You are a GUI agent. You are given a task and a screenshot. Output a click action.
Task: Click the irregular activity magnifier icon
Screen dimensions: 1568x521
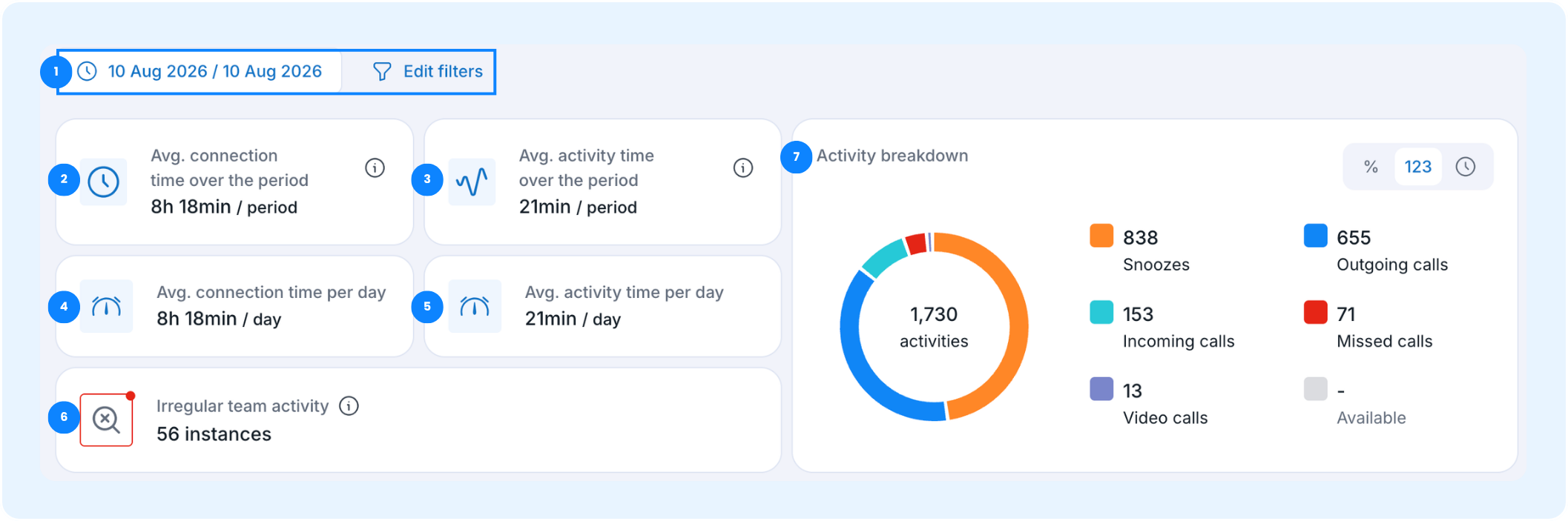(x=106, y=419)
